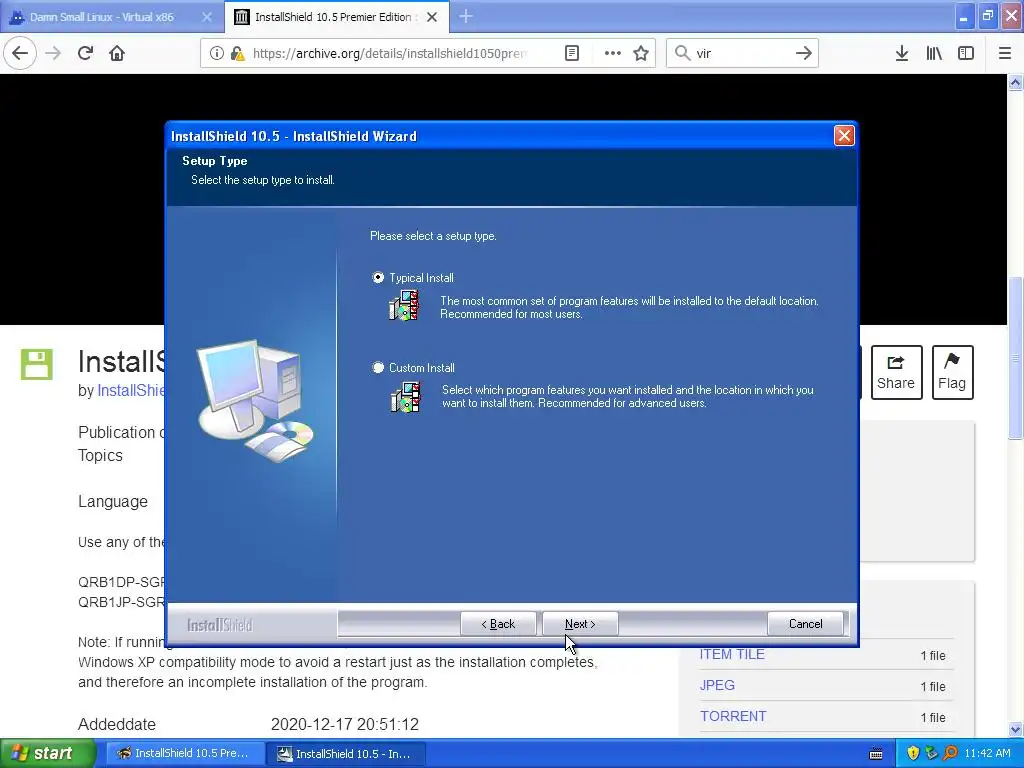Show site information icon in address bar
The width and height of the screenshot is (1024, 768).
tap(216, 53)
